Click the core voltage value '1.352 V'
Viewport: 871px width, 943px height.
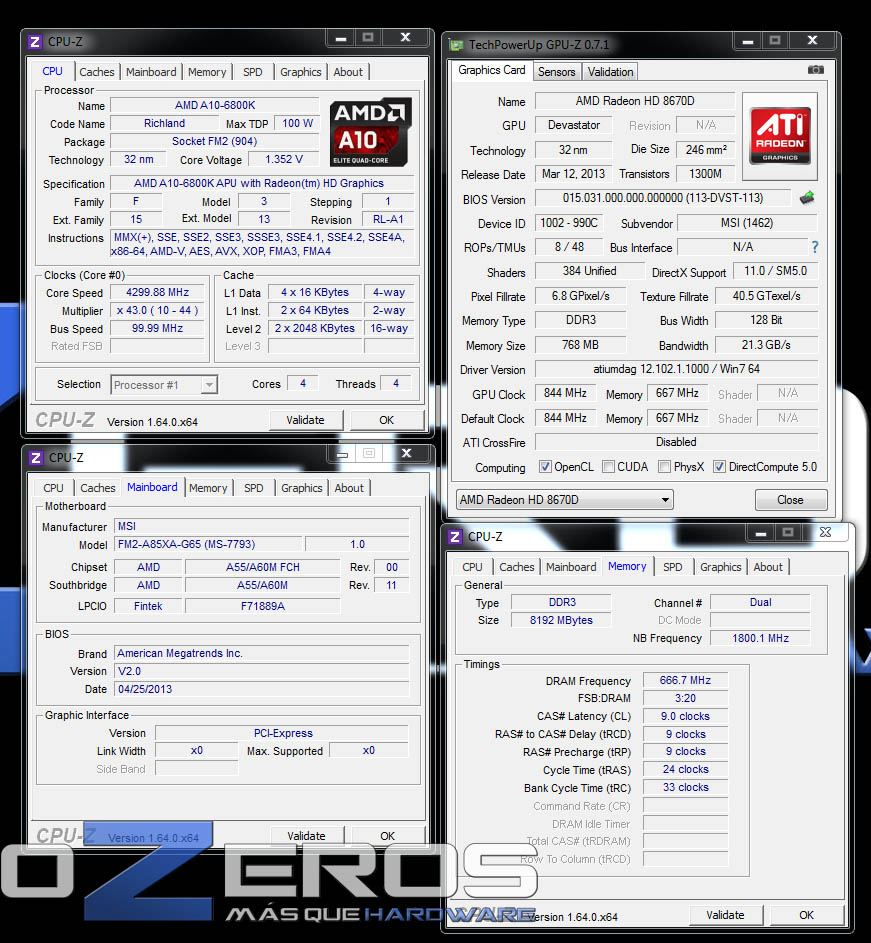(283, 159)
